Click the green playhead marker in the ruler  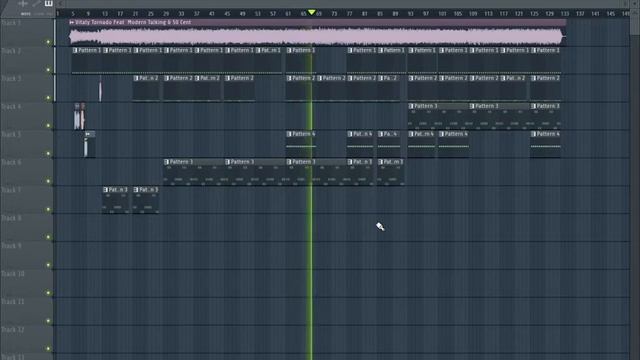tap(311, 13)
